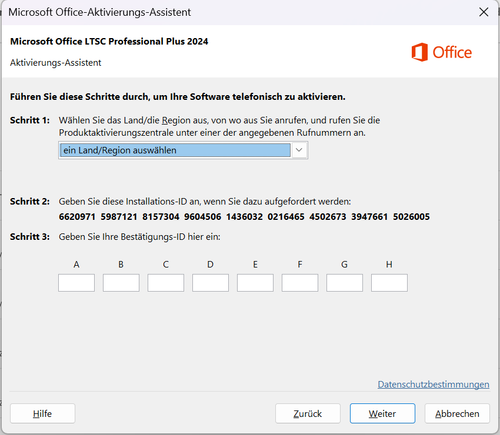Open the Datenschutzbestimmungen link
The height and width of the screenshot is (435, 500).
[x=433, y=384]
